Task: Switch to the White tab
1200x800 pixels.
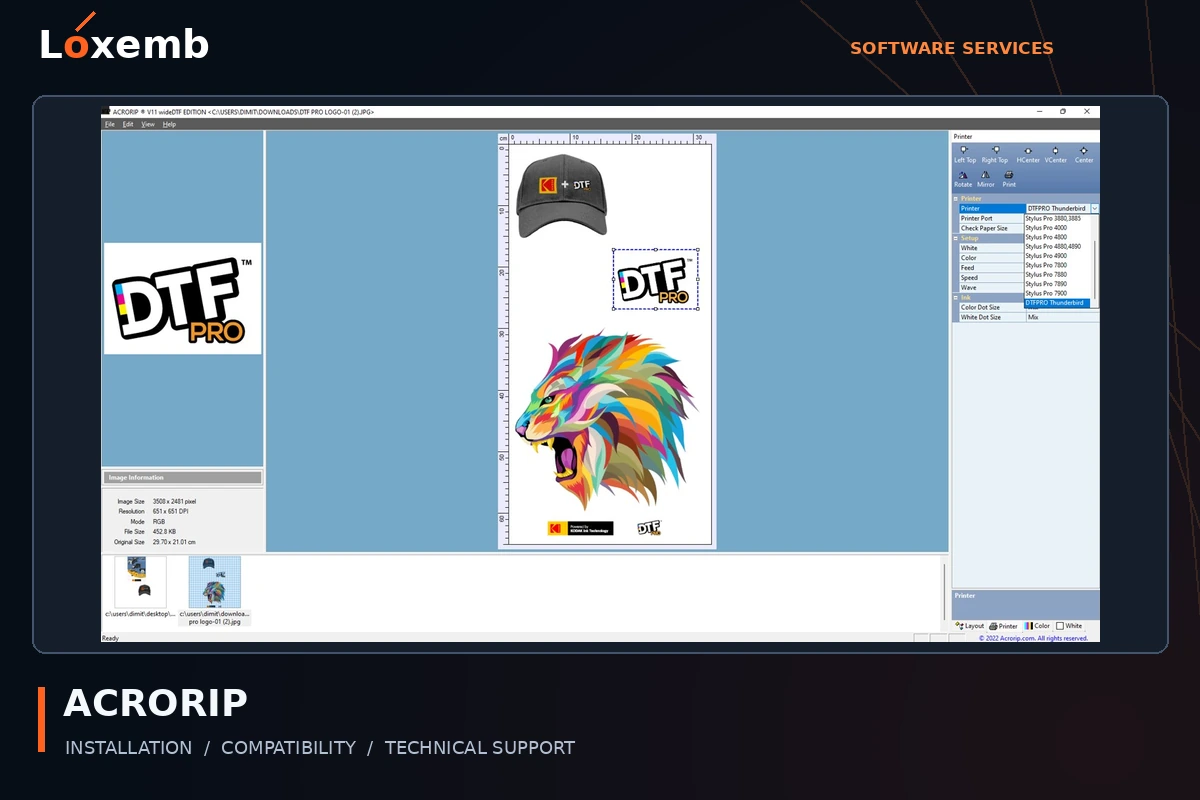Action: (x=1069, y=626)
